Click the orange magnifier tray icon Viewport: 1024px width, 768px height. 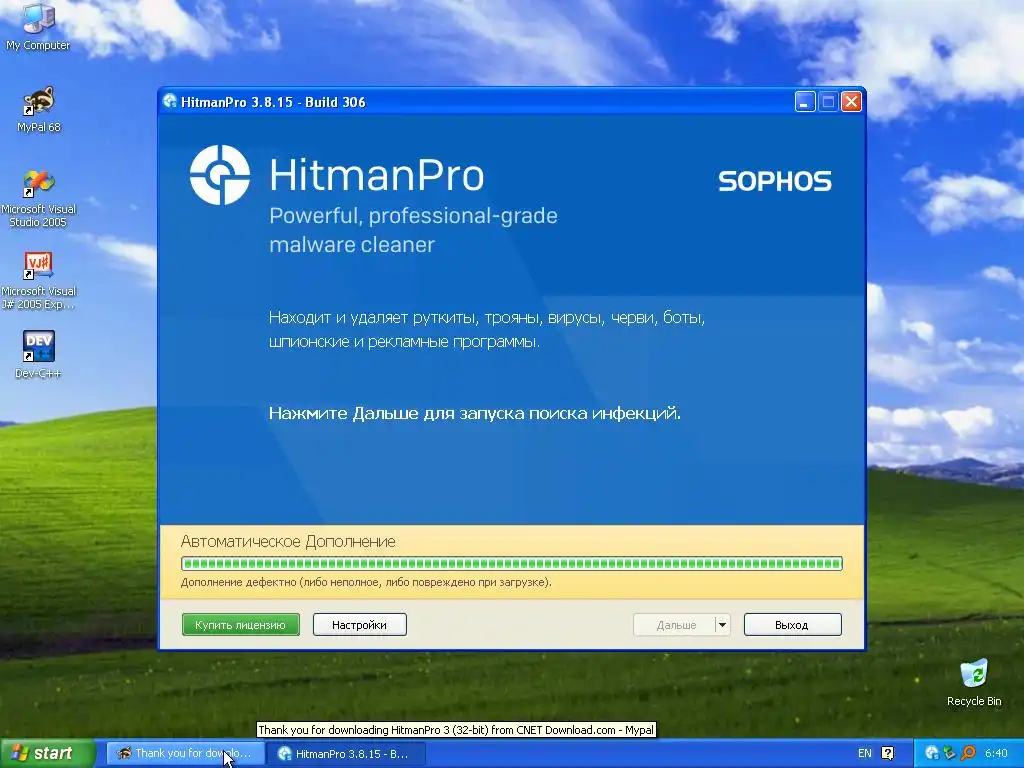pyautogui.click(x=968, y=753)
